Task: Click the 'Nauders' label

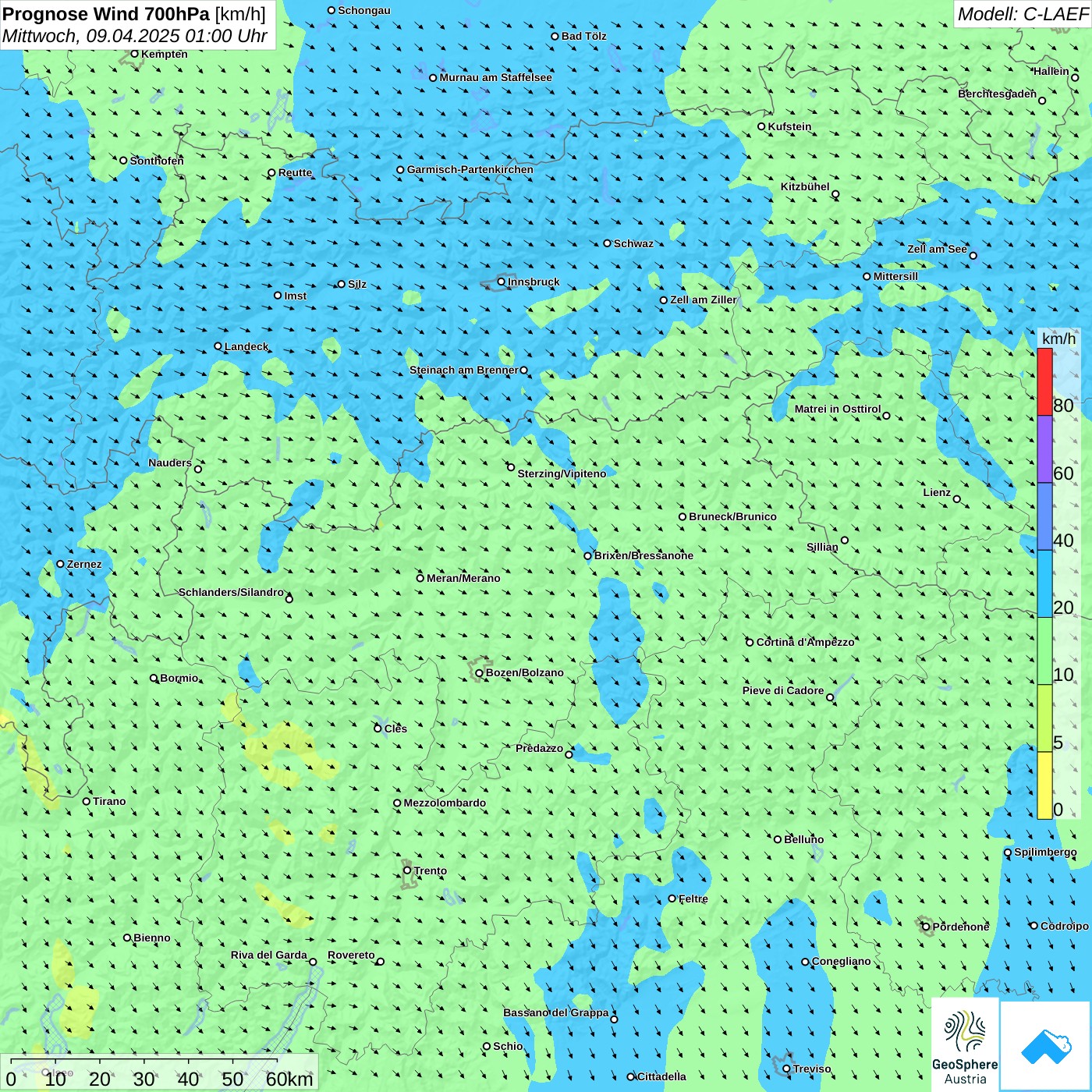Action: tap(170, 463)
